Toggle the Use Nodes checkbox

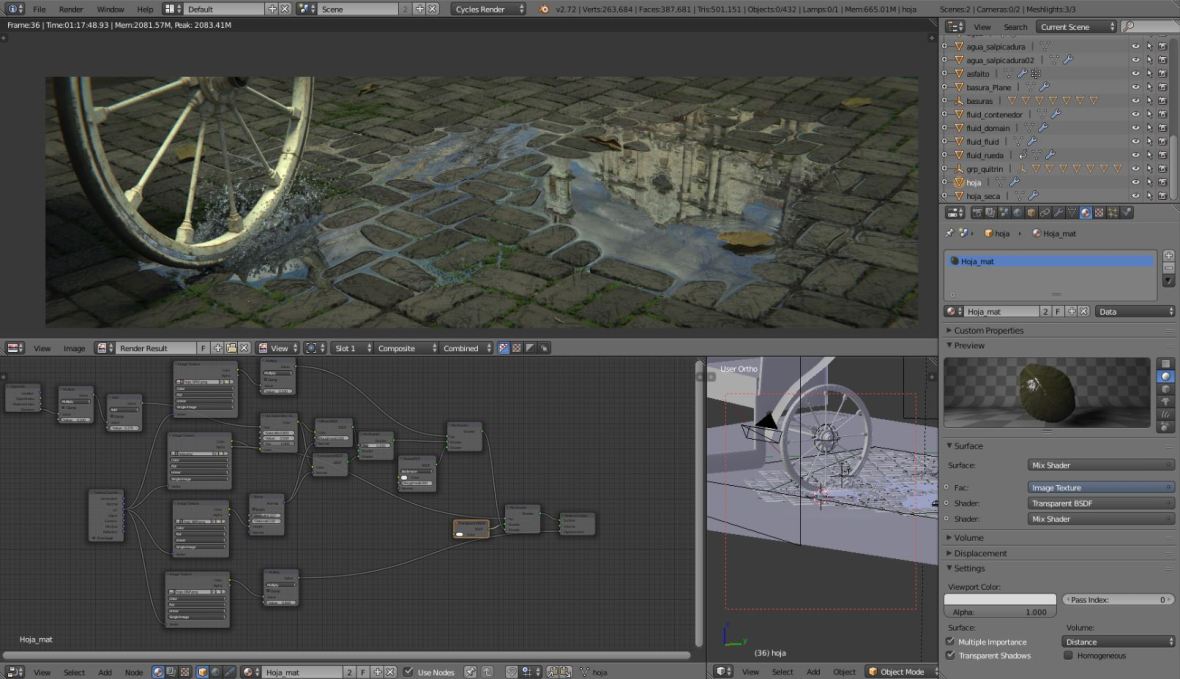pos(408,672)
